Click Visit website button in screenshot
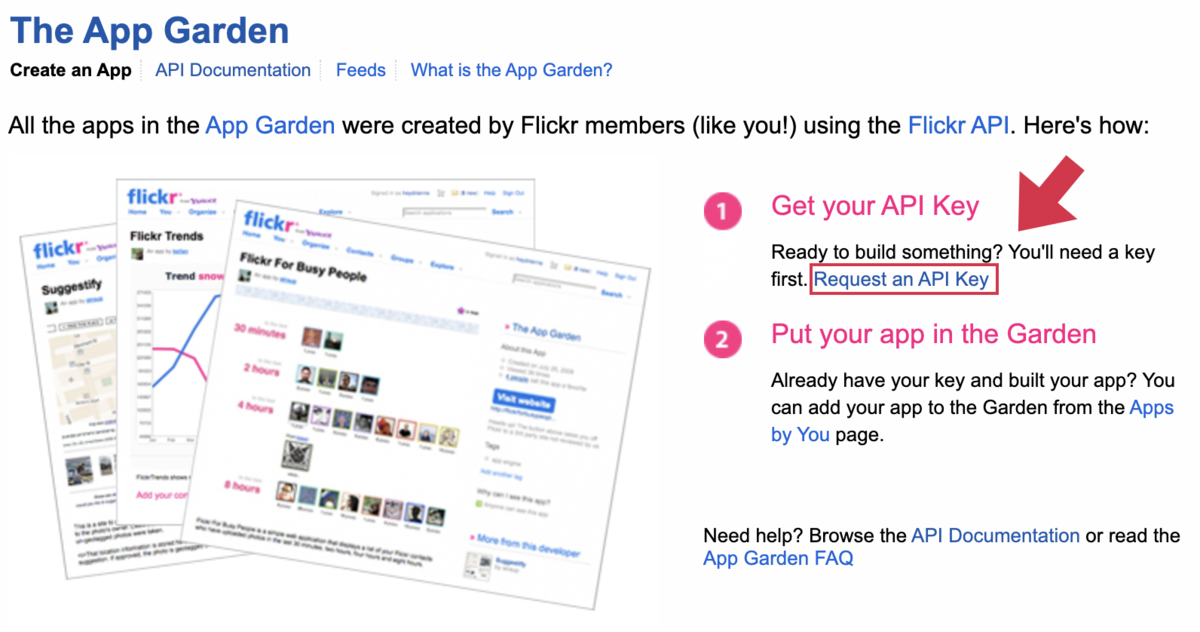Image resolution: width=1200 pixels, height=632 pixels. 523,402
